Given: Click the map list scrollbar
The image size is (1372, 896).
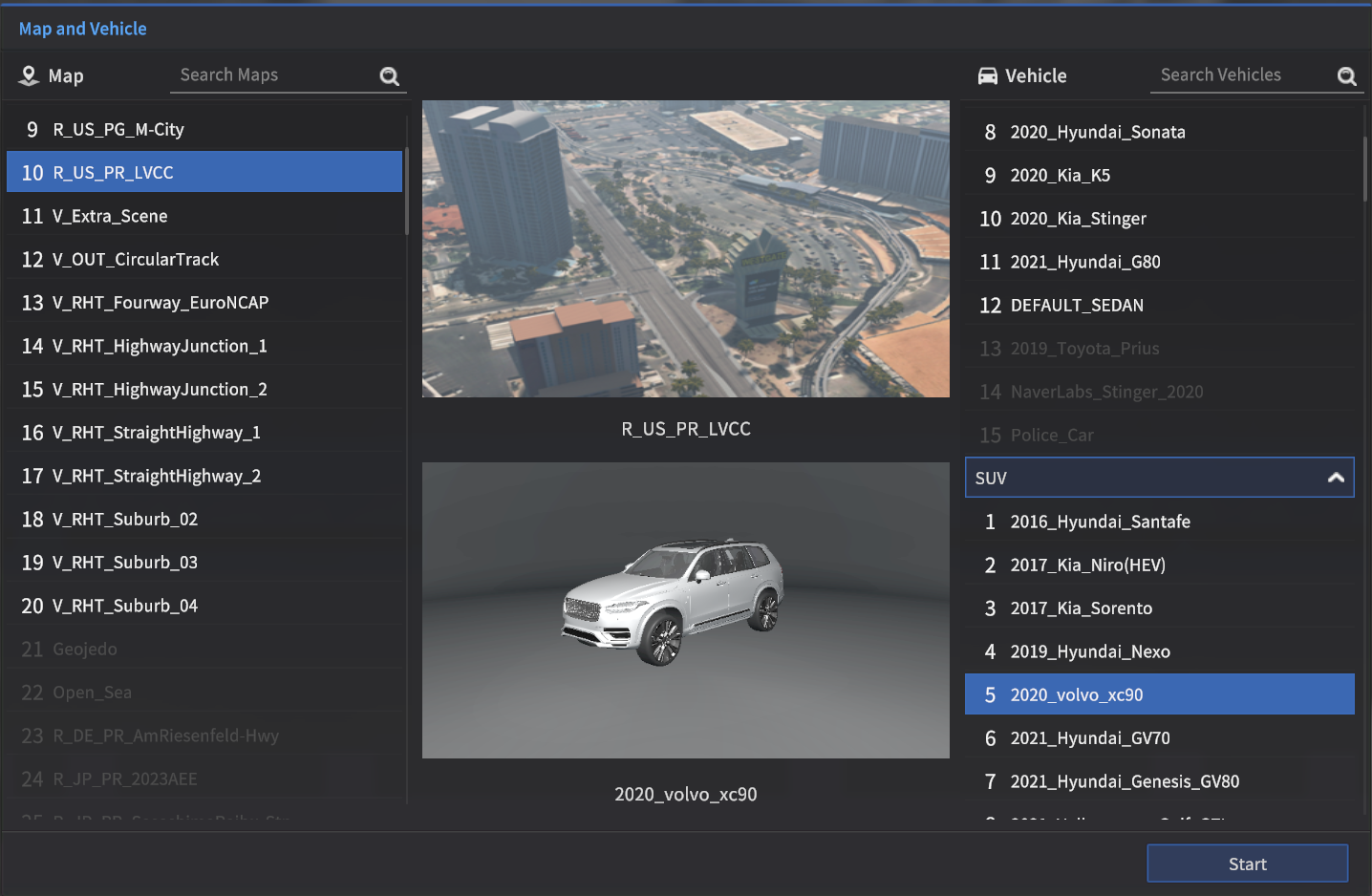Looking at the screenshot, I should click(407, 191).
